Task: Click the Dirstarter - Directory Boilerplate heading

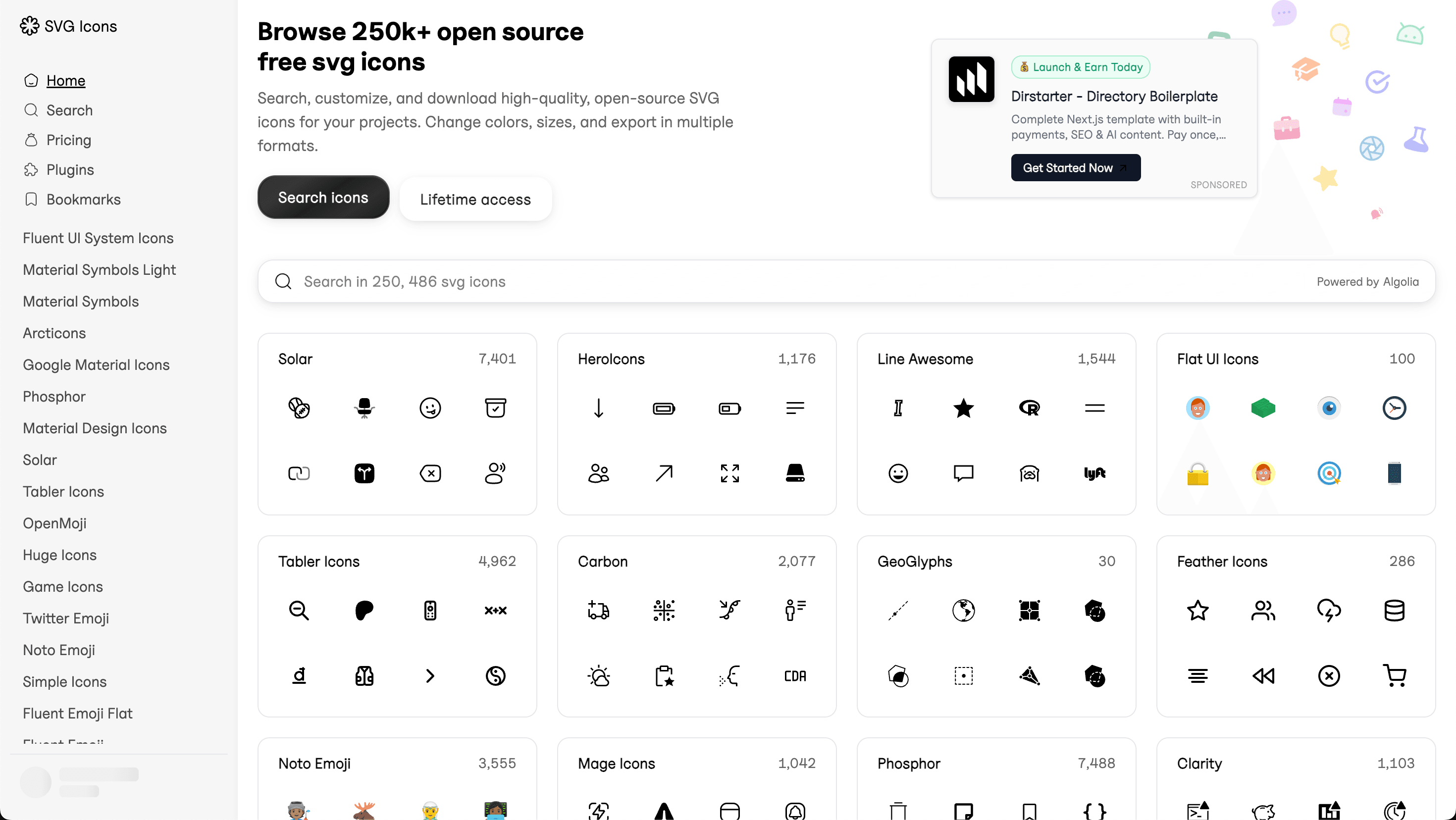Action: pos(1114,96)
